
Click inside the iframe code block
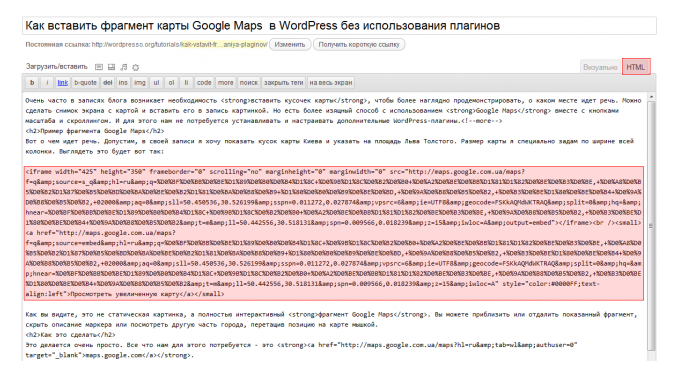coord(334,233)
